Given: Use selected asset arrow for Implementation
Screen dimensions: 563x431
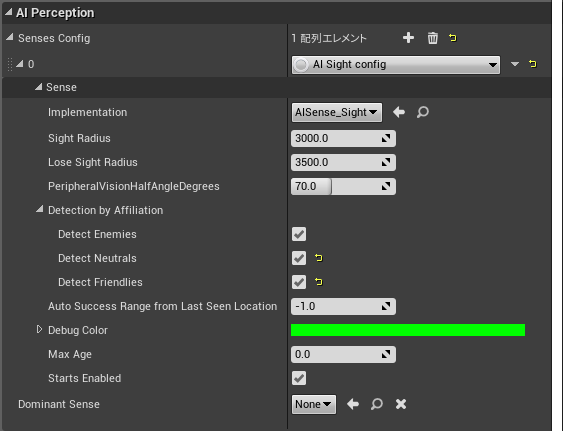Looking at the screenshot, I should click(x=399, y=112).
